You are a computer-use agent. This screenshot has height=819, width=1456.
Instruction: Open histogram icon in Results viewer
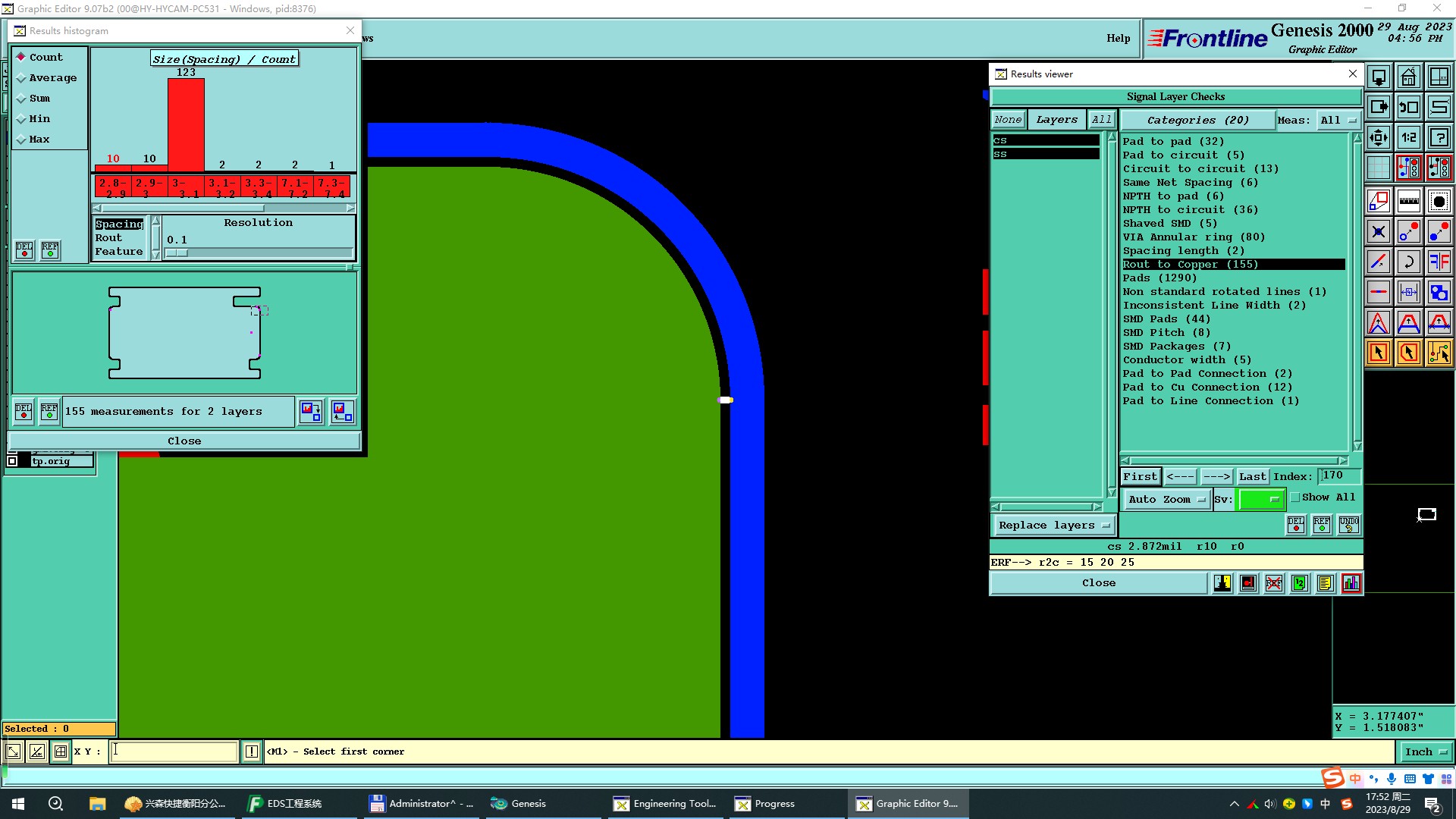(x=1351, y=583)
